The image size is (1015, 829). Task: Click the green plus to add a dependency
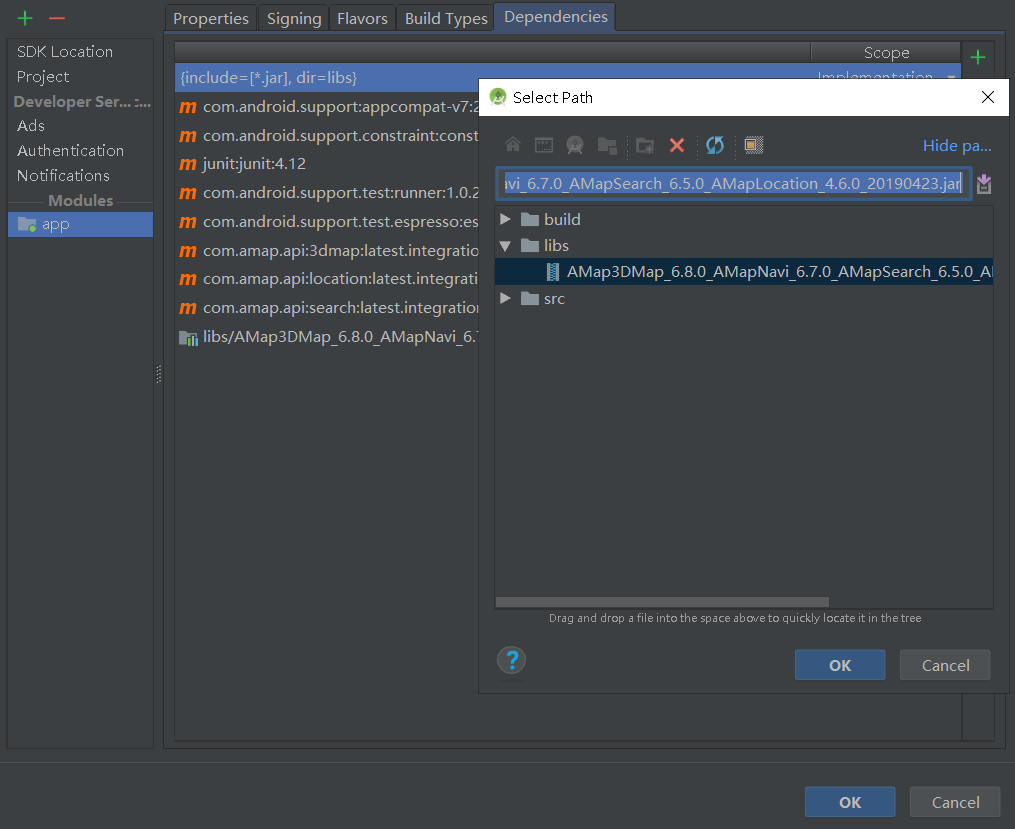tap(977, 57)
